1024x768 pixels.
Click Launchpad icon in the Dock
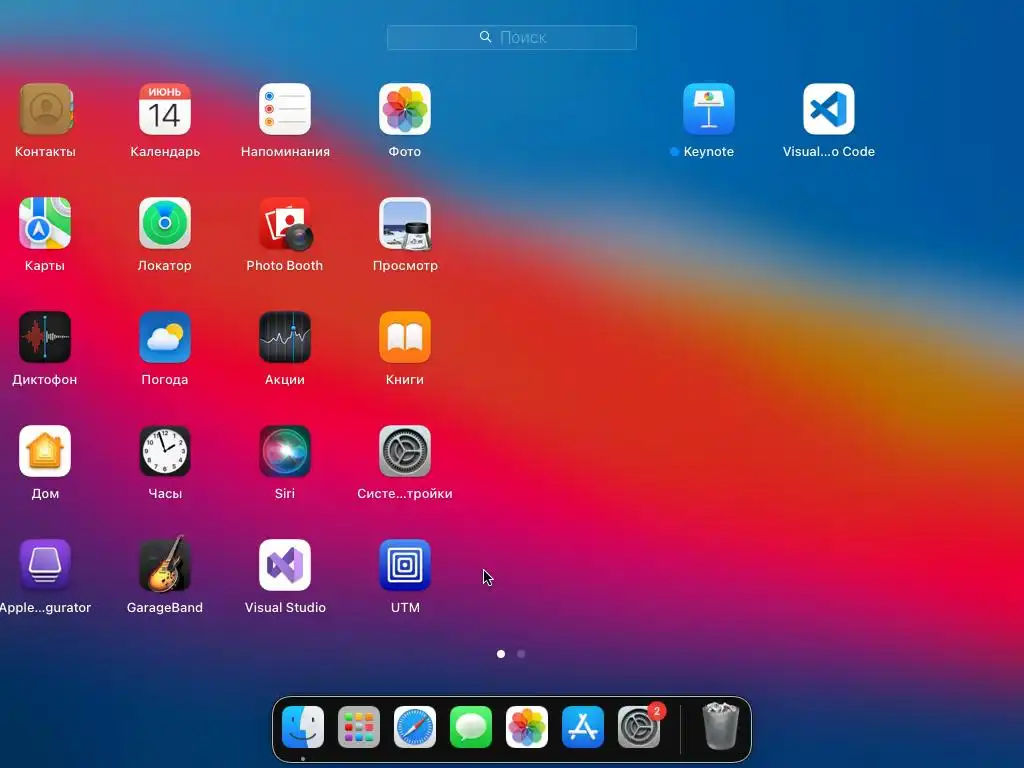(359, 727)
